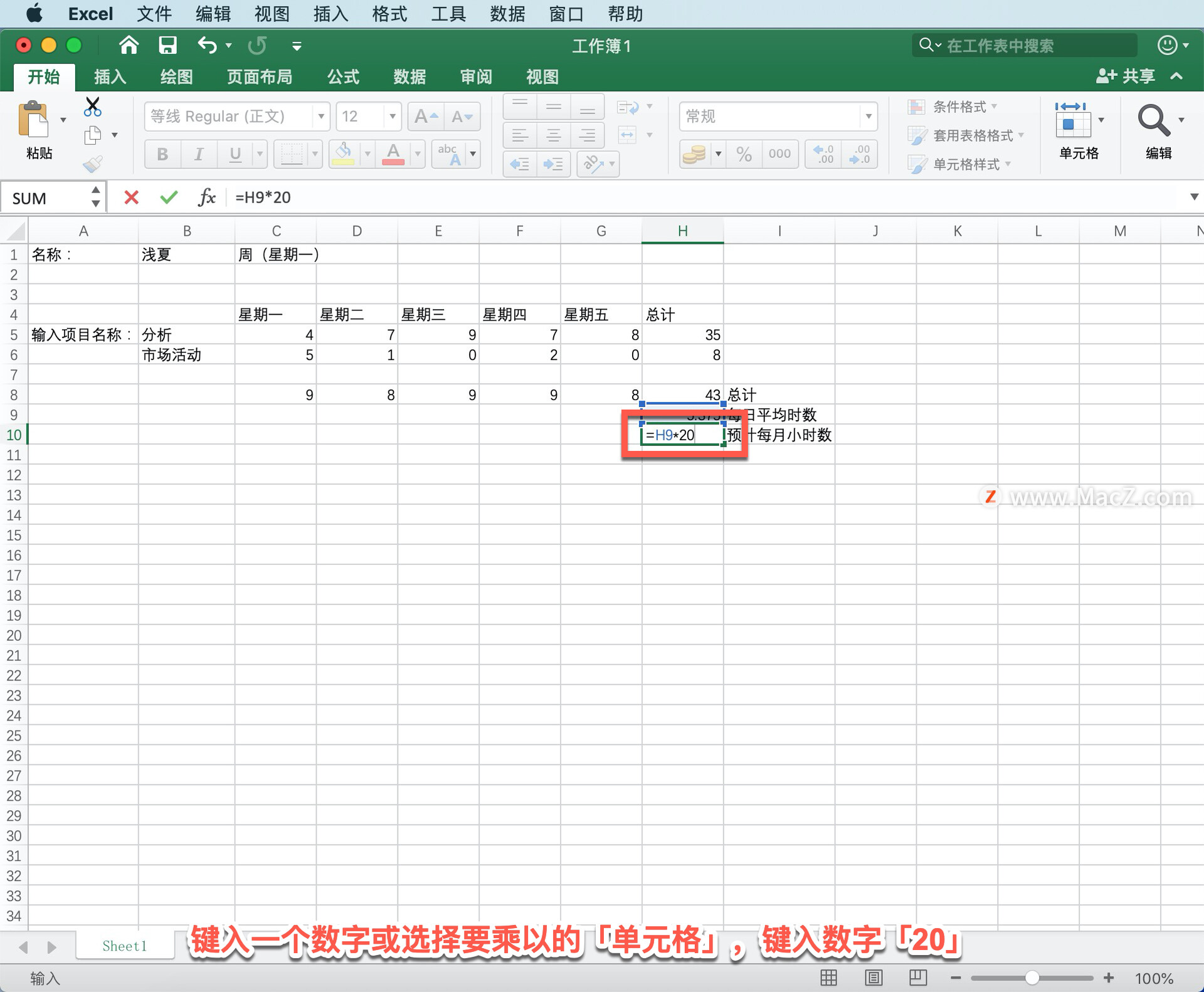This screenshot has height=992, width=1204.
Task: Toggle Bold formatting
Action: [x=162, y=154]
